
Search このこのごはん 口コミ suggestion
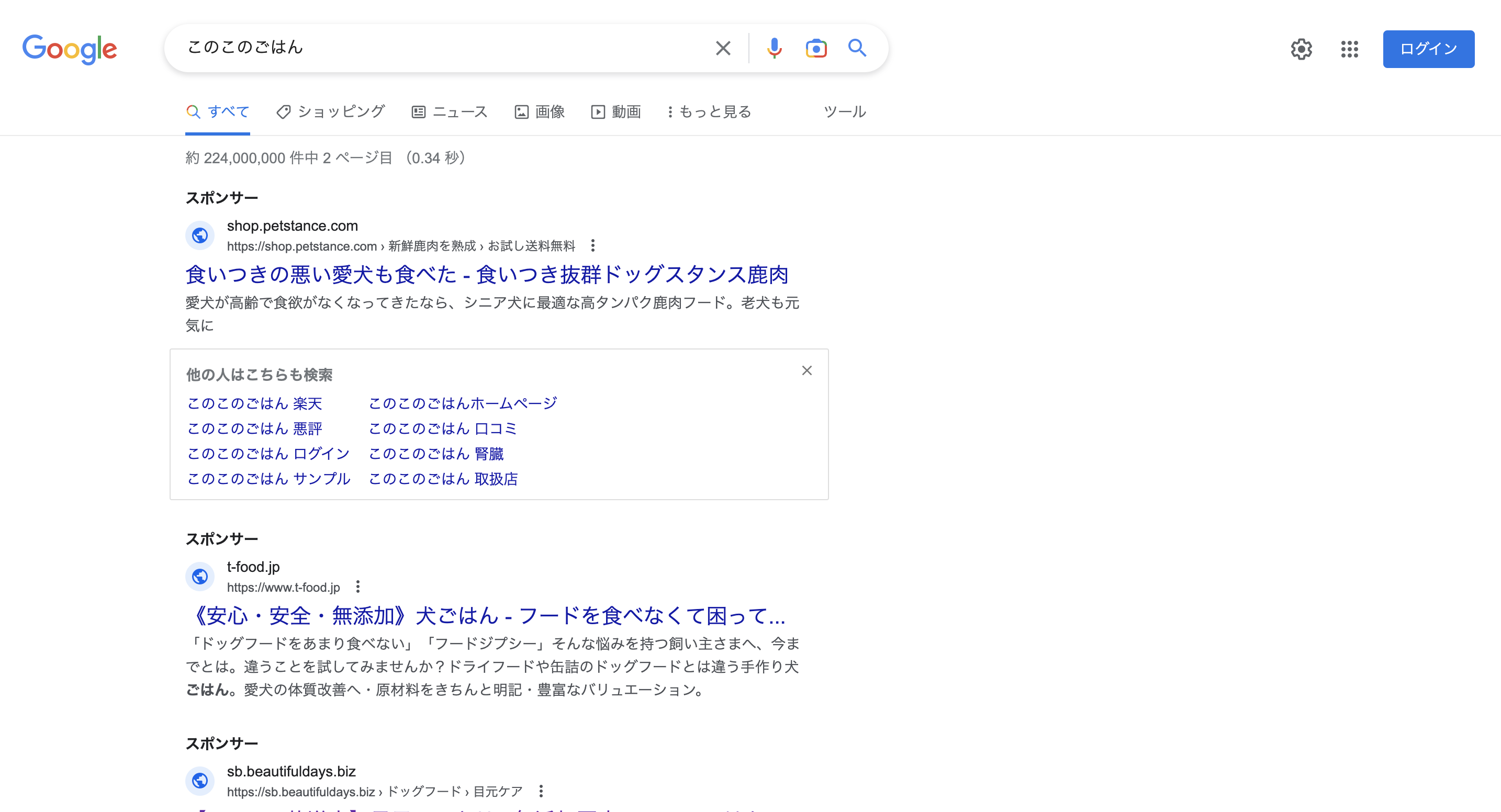(x=443, y=428)
